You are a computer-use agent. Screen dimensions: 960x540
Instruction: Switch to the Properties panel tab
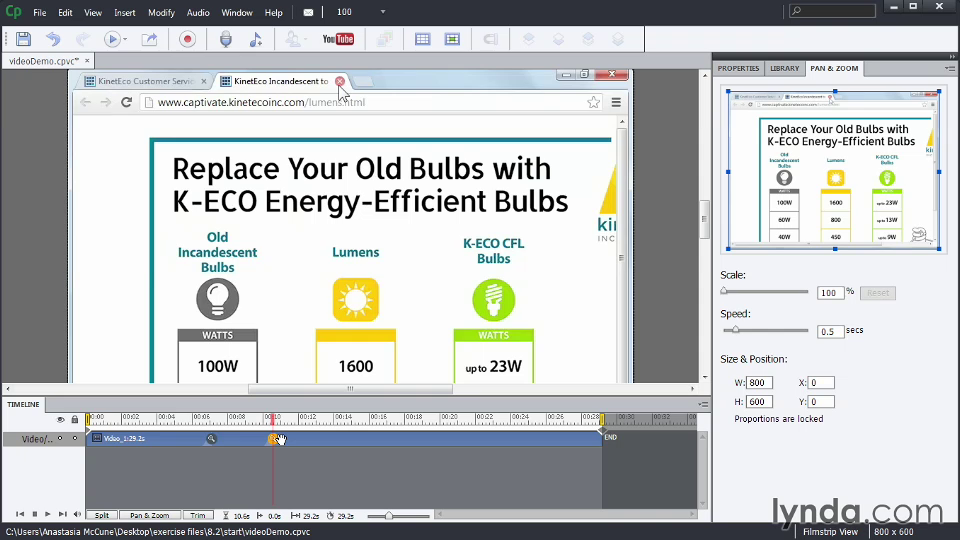point(738,69)
